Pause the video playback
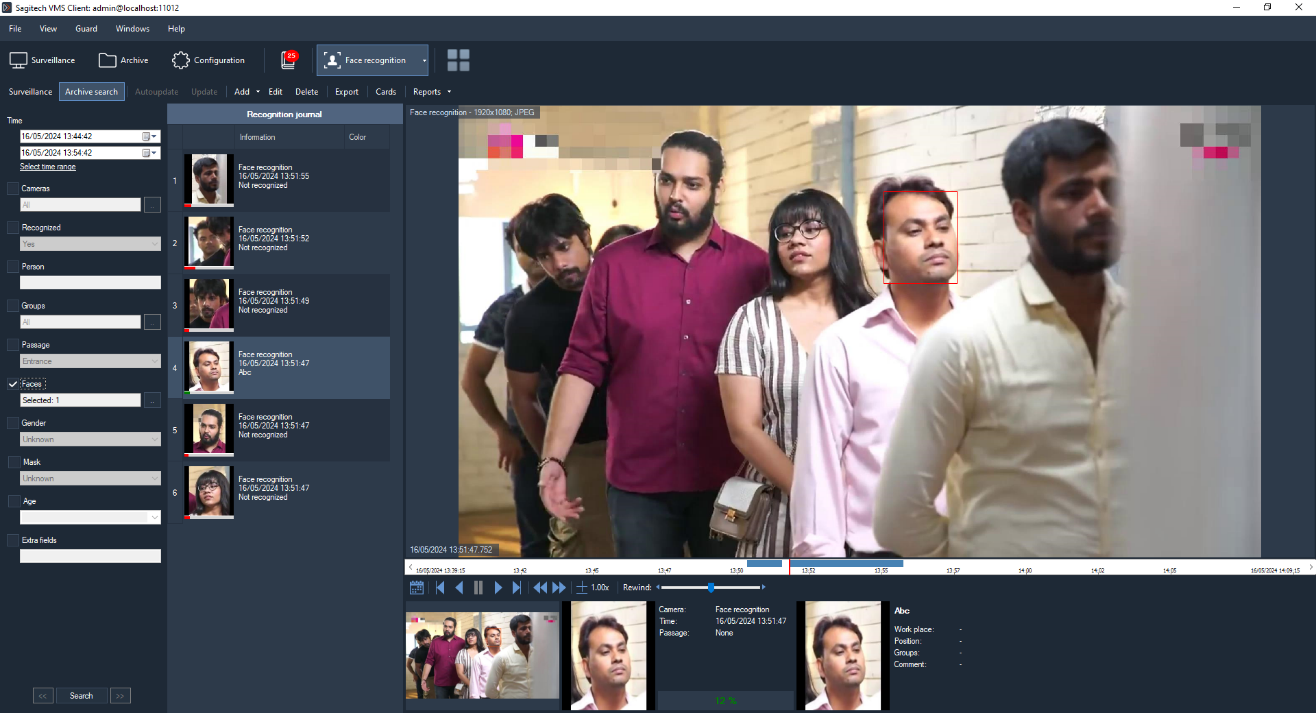Image resolution: width=1316 pixels, height=713 pixels. coord(478,588)
